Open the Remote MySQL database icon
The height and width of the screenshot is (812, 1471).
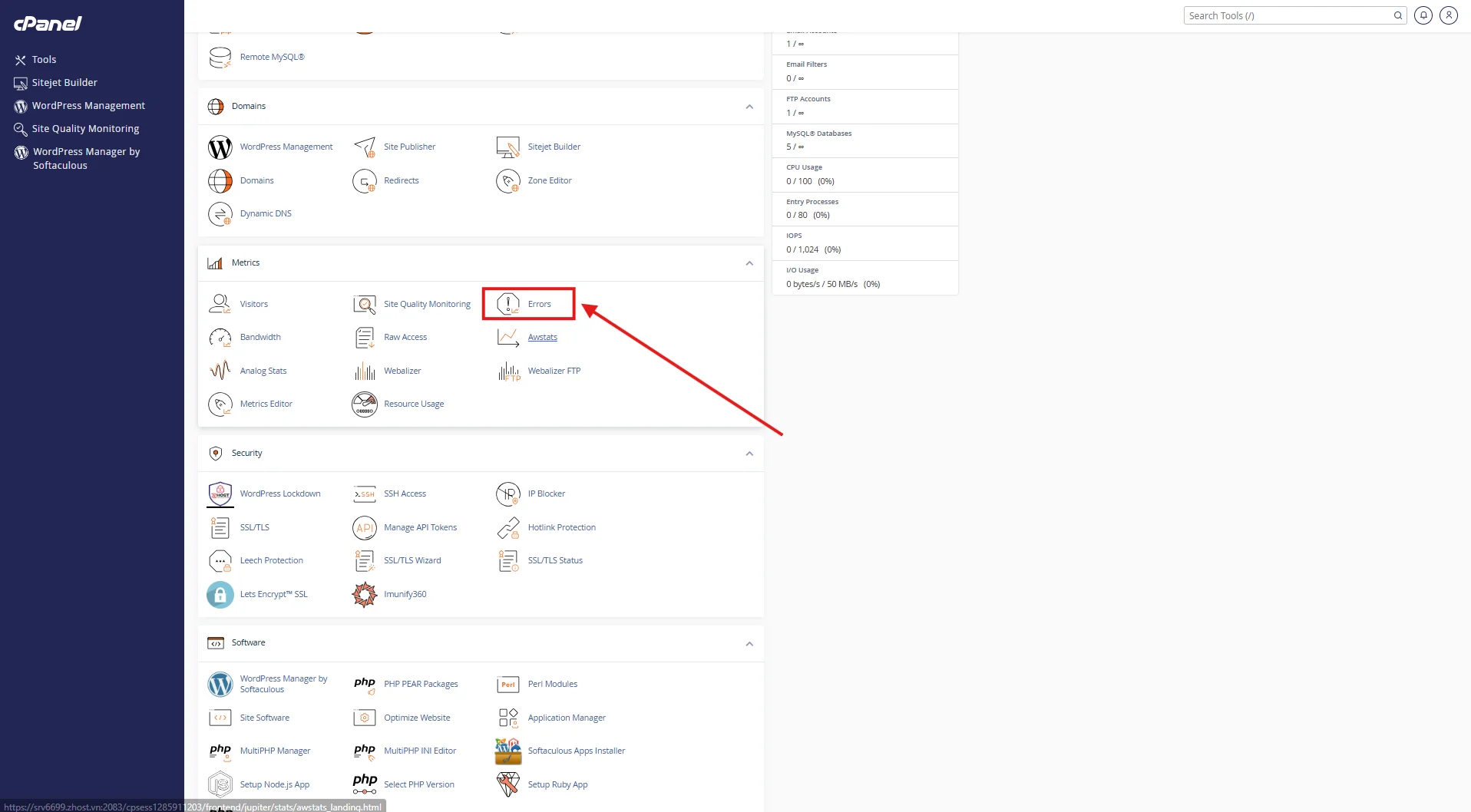(220, 57)
